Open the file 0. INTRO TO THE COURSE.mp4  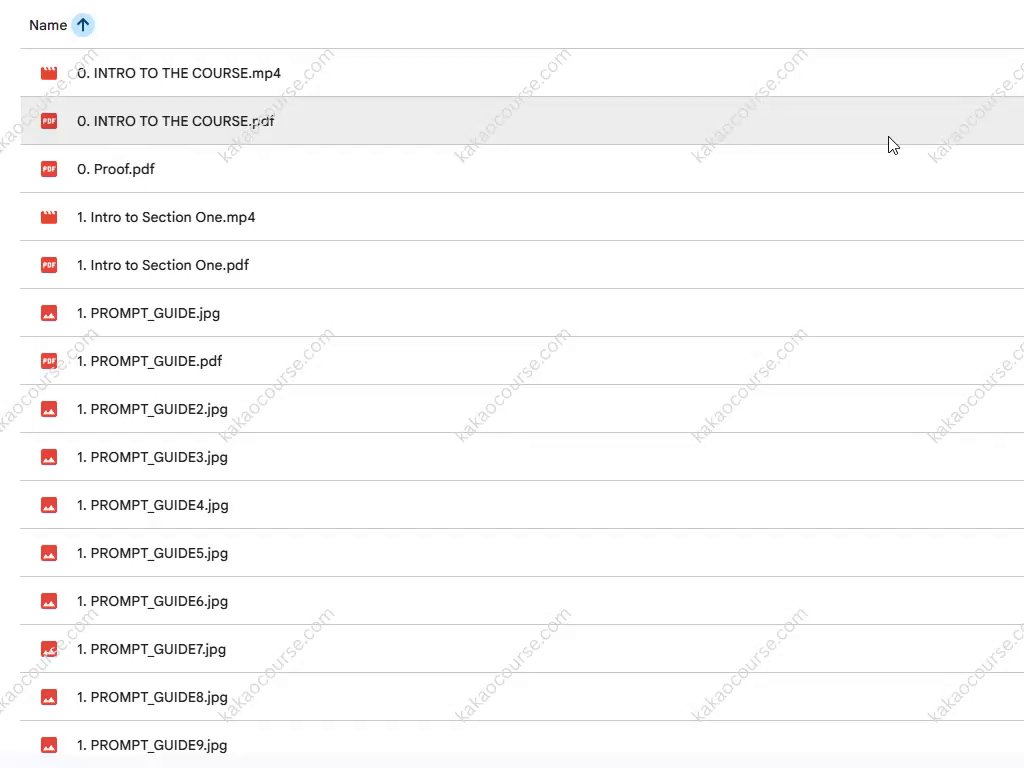coord(178,73)
